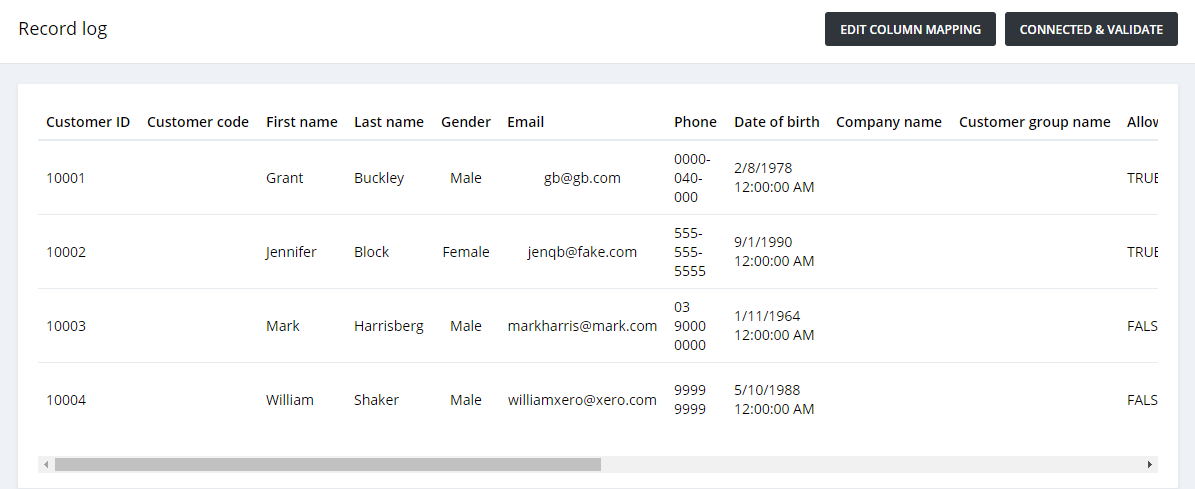Click the horizontal scrollbar thumb
This screenshot has height=489, width=1195.
click(x=328, y=465)
